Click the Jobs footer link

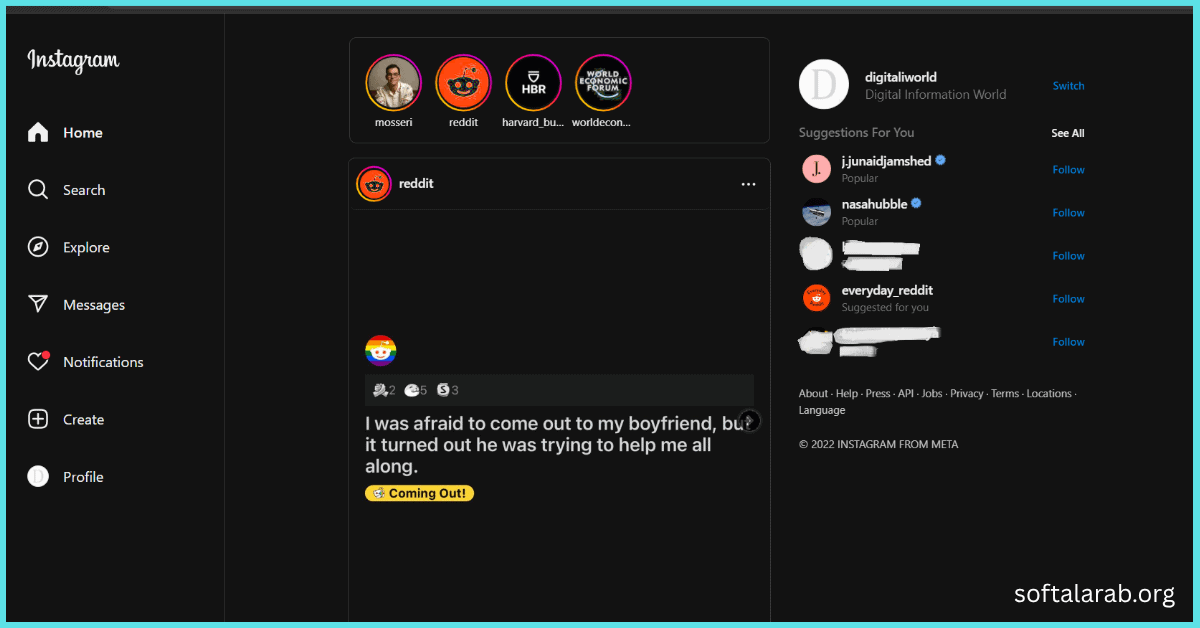pyautogui.click(x=932, y=394)
